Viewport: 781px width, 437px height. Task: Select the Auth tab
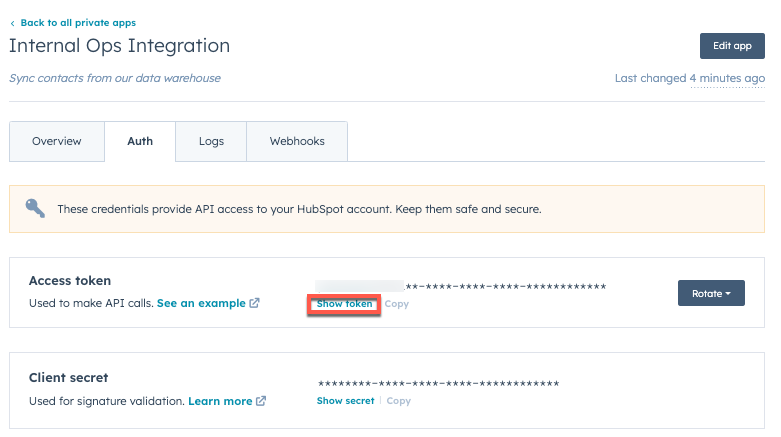[140, 142]
